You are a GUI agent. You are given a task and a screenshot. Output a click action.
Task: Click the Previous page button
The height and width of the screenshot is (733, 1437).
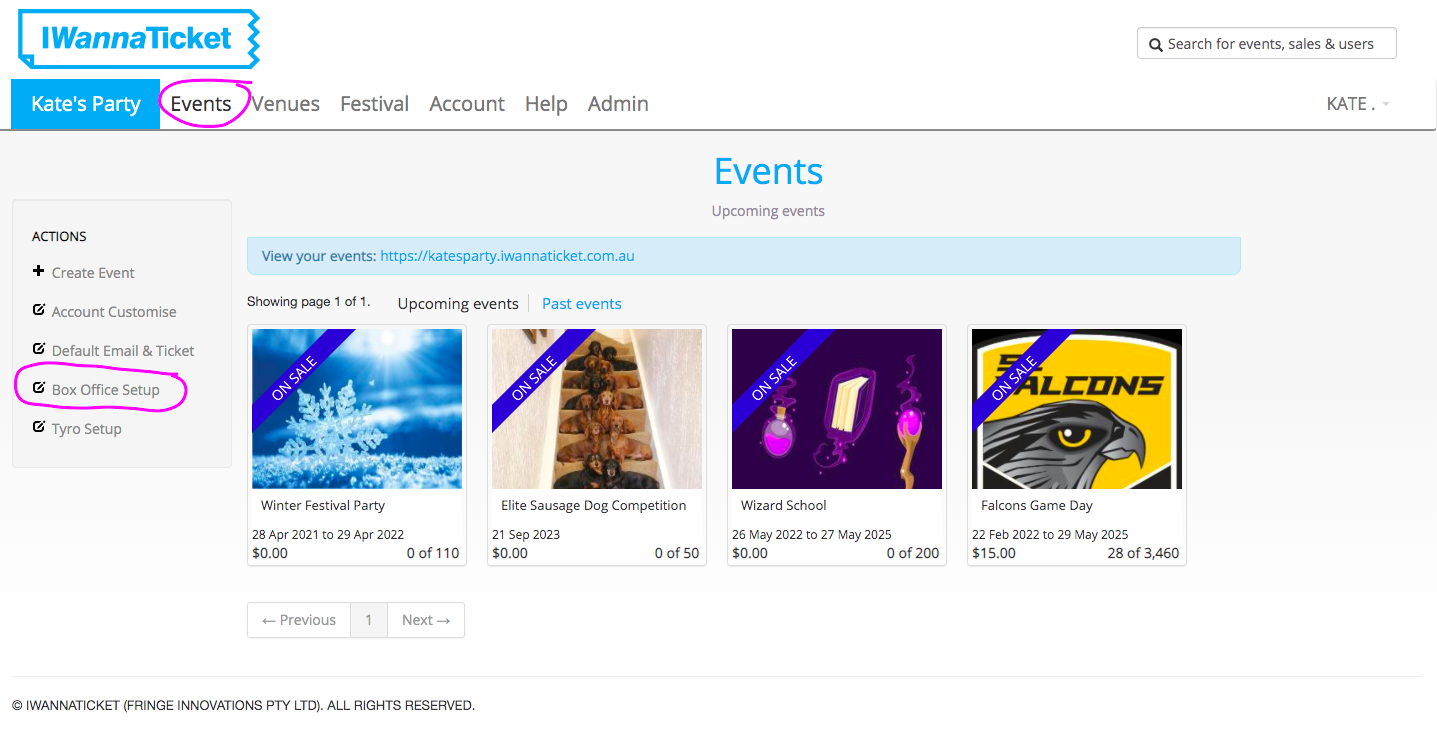(299, 620)
